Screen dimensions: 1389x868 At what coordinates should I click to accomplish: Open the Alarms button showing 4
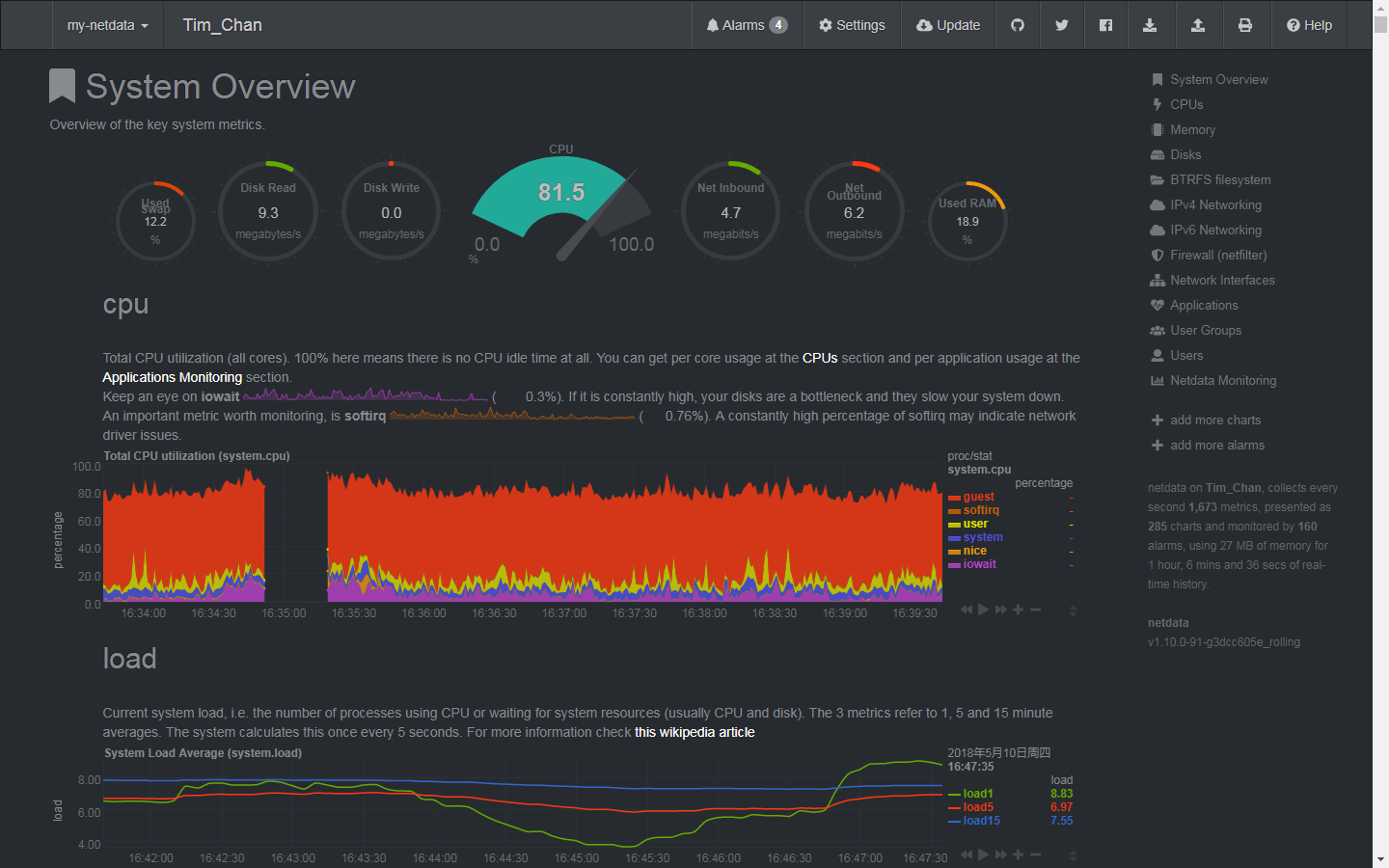(747, 25)
